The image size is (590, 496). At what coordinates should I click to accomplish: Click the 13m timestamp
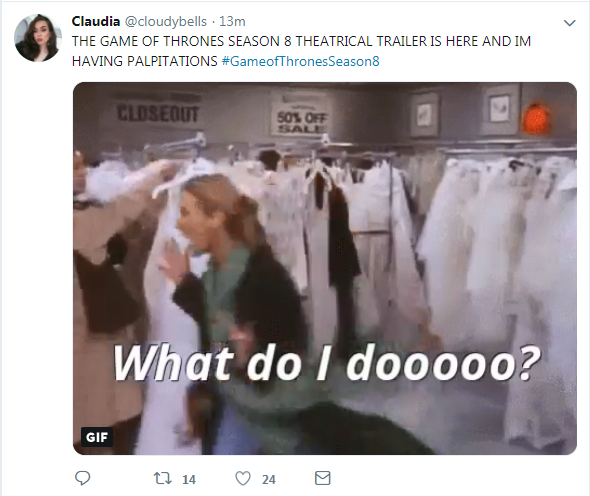tap(232, 21)
